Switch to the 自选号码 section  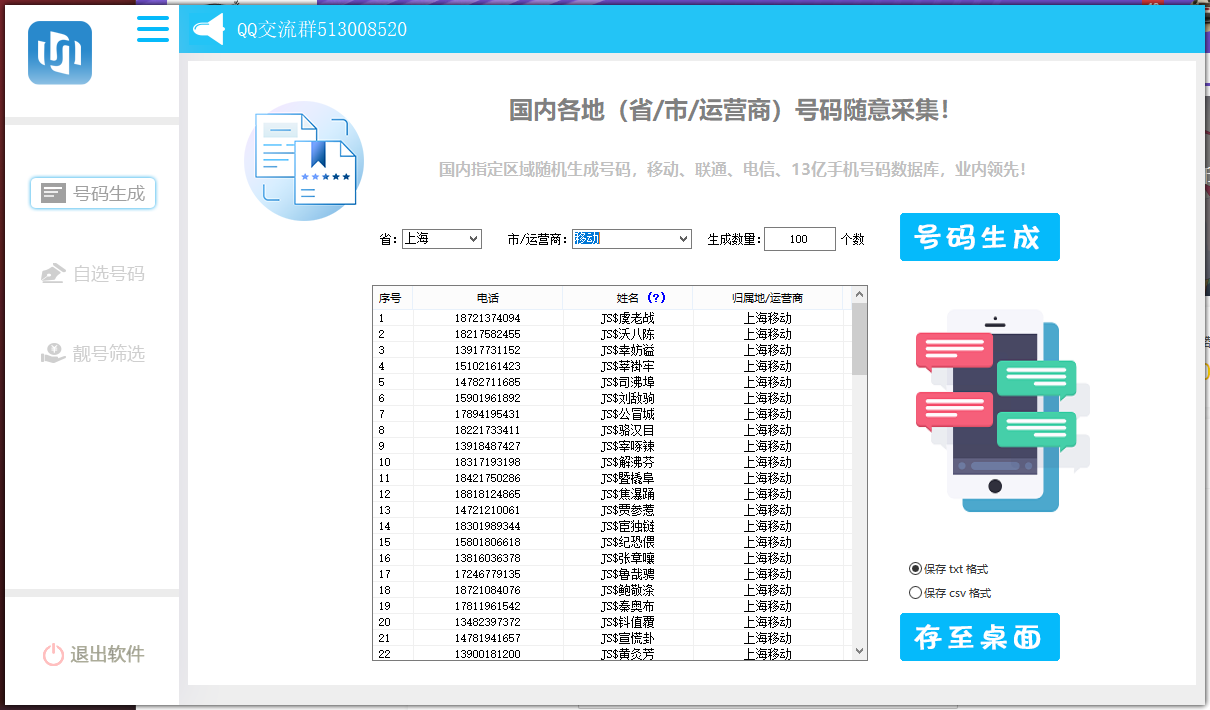tap(92, 273)
